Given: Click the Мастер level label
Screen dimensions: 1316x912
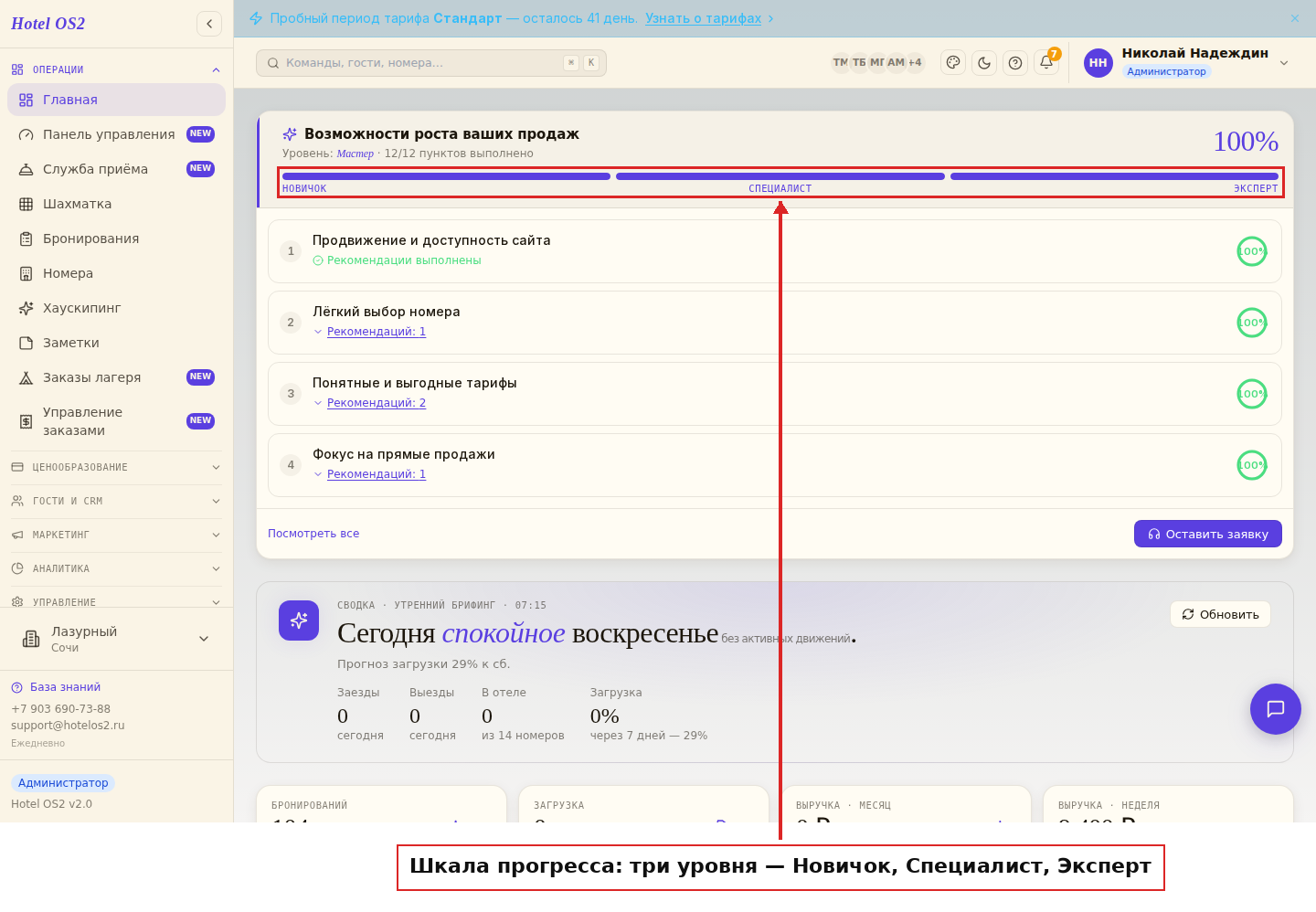Looking at the screenshot, I should (355, 154).
